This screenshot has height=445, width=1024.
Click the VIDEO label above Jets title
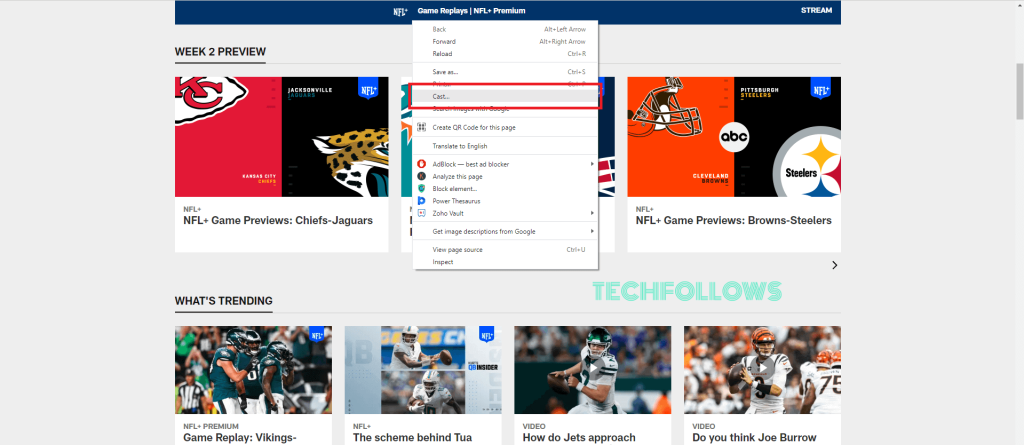[534, 426]
